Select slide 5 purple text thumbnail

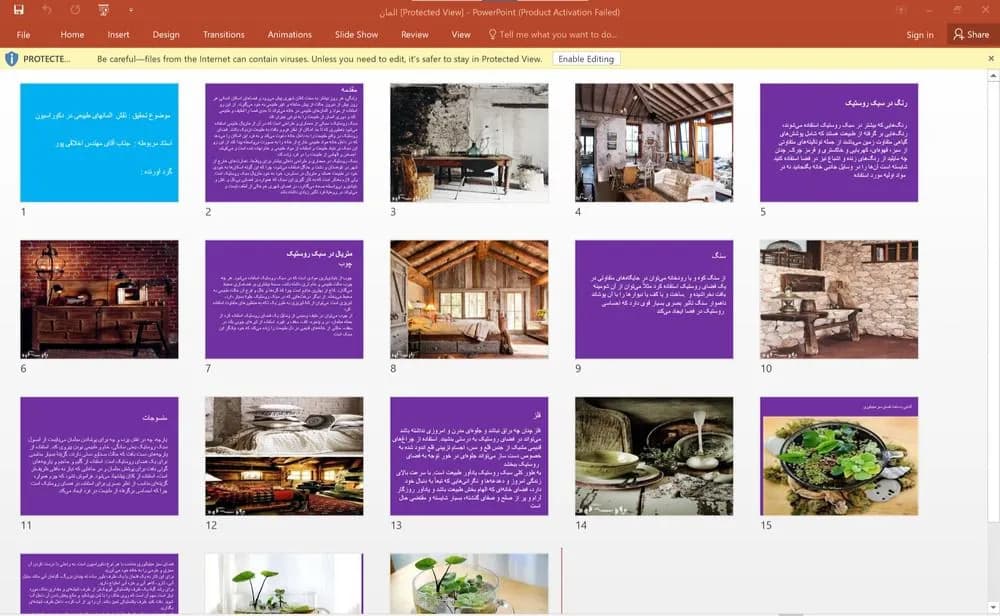point(839,142)
